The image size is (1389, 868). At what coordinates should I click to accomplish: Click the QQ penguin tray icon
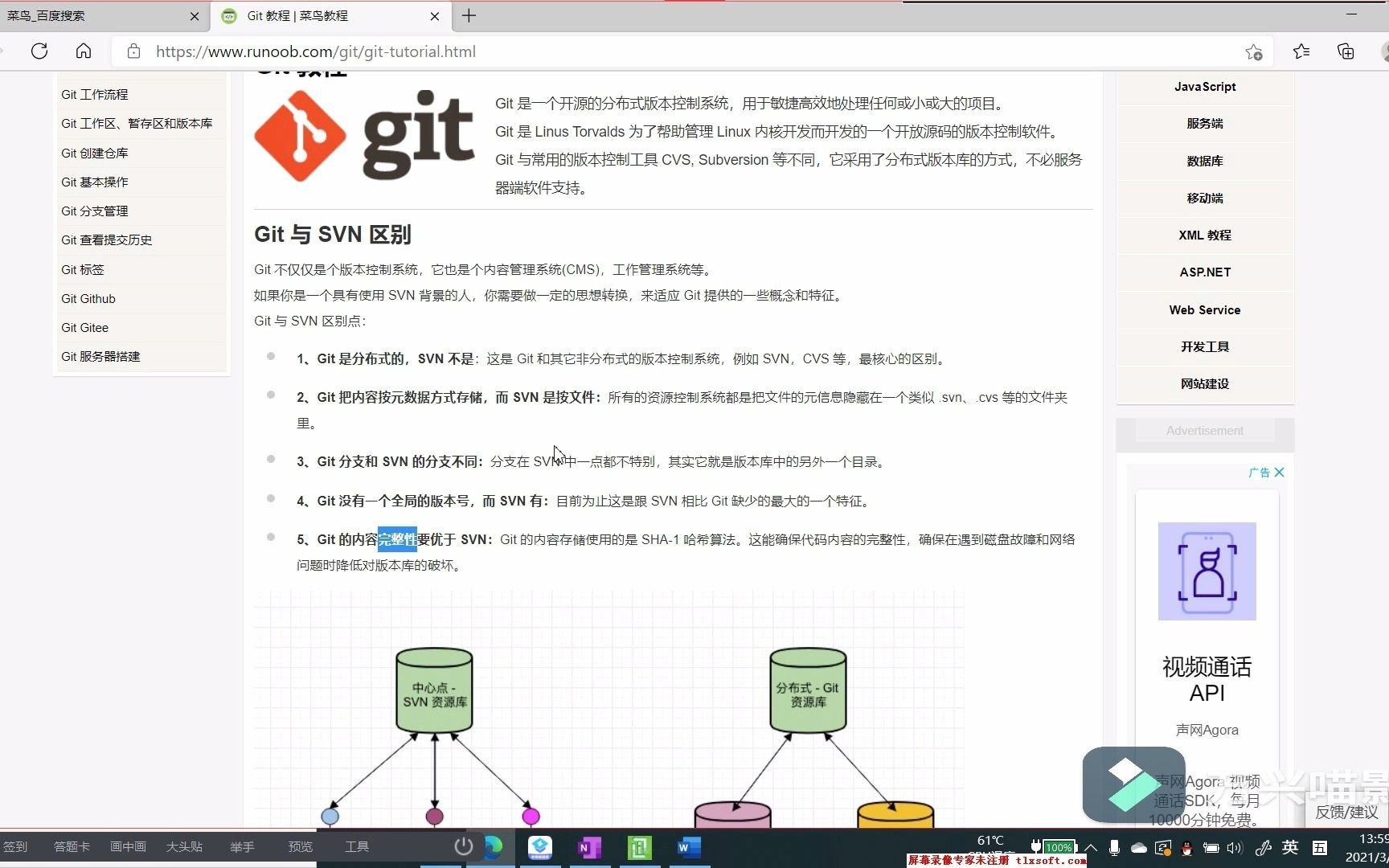click(x=1186, y=847)
